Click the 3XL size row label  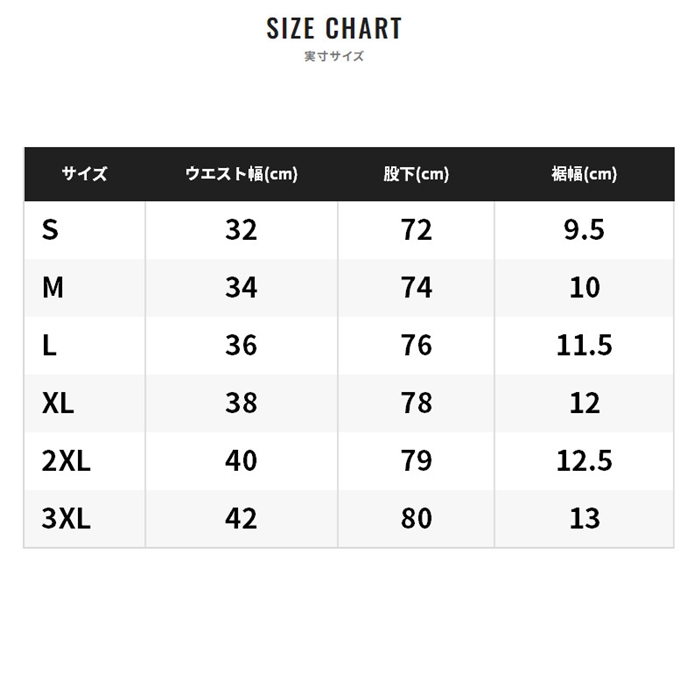66,518
